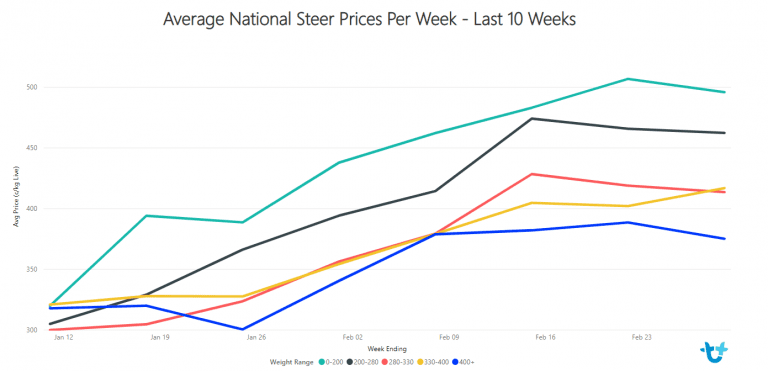Click the Avg Price vertical axis title

pyautogui.click(x=16, y=196)
